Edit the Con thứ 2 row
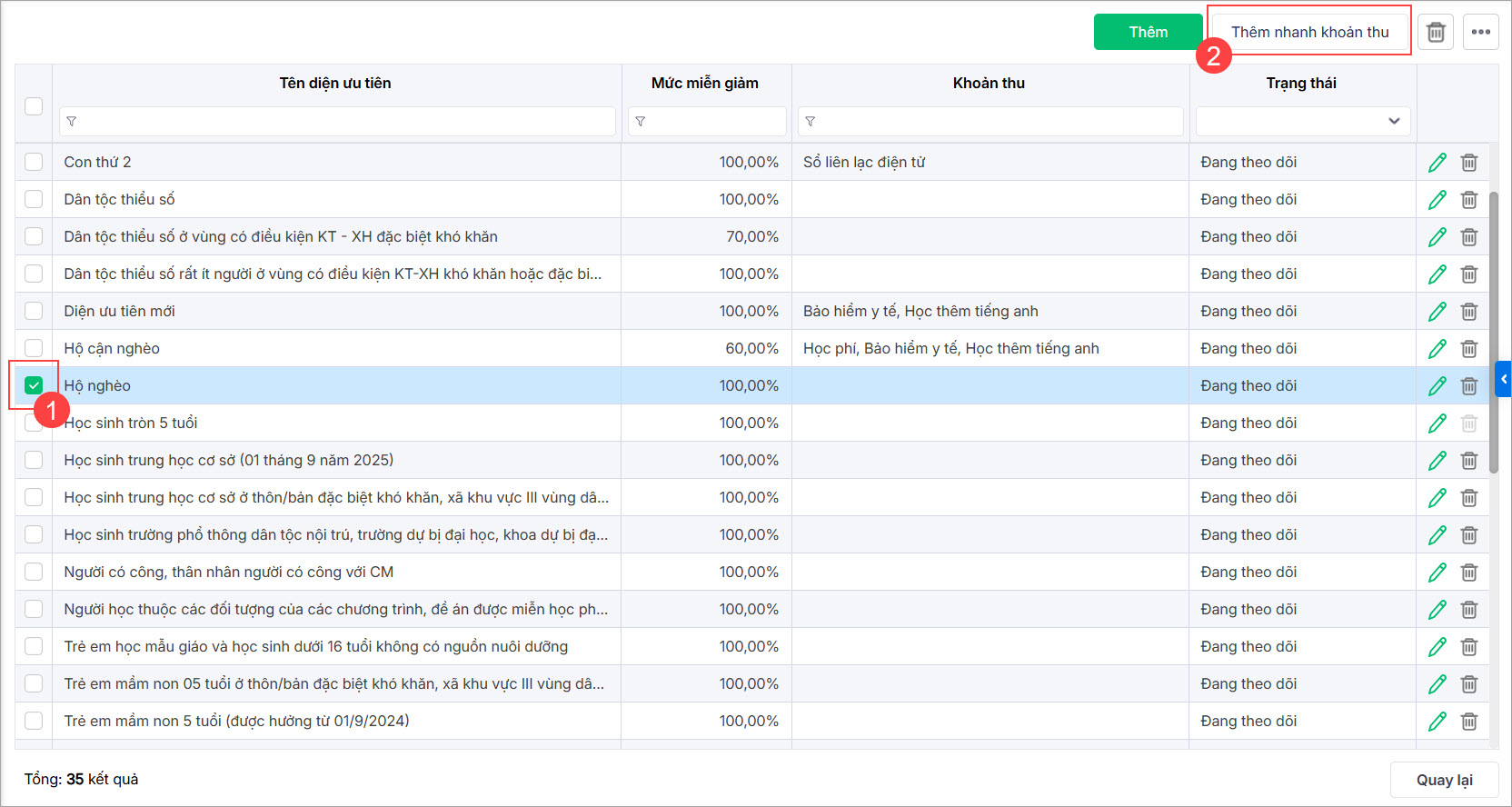The image size is (1512, 807). 1437,163
